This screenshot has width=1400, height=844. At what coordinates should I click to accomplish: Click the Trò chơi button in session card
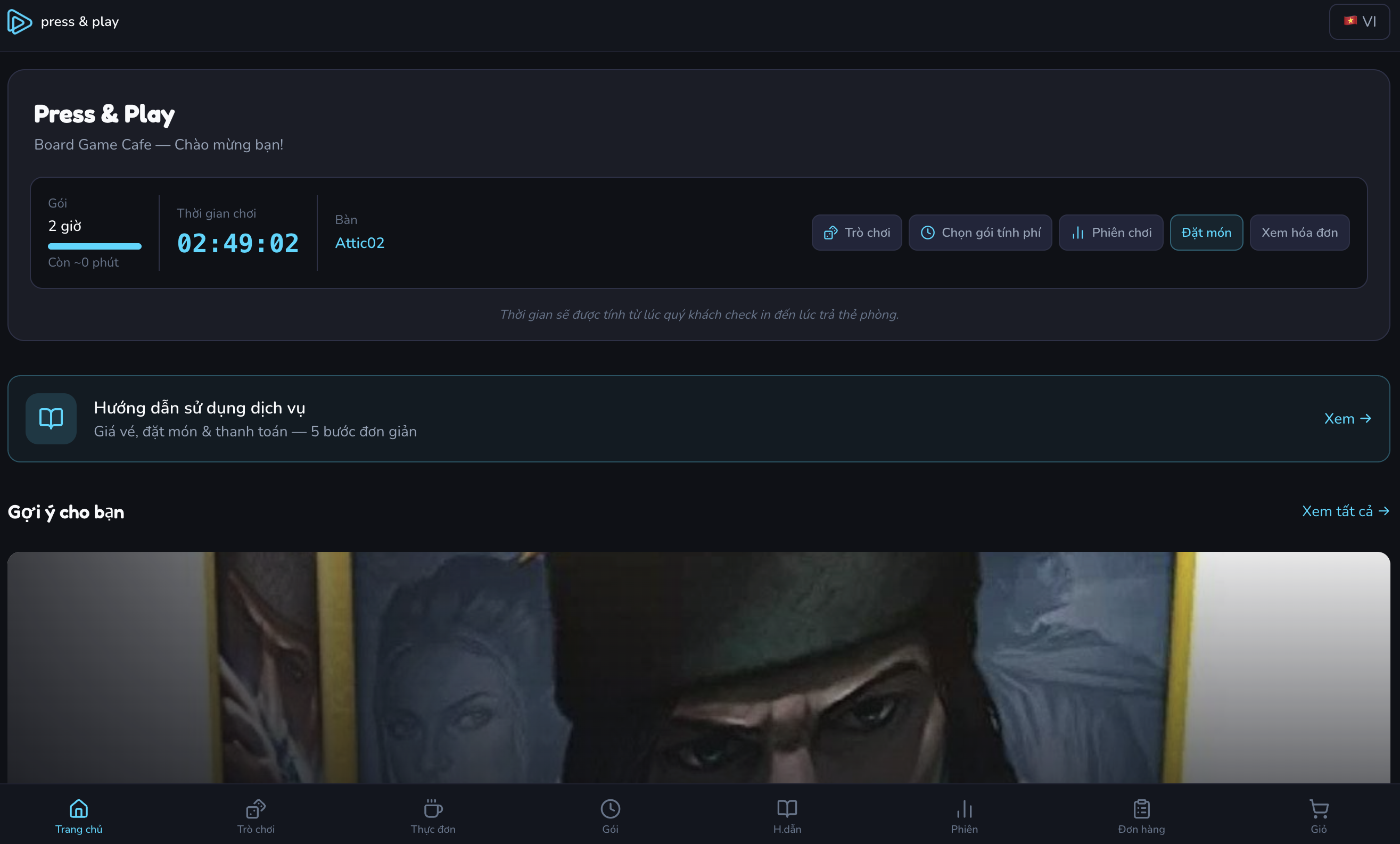click(x=857, y=233)
